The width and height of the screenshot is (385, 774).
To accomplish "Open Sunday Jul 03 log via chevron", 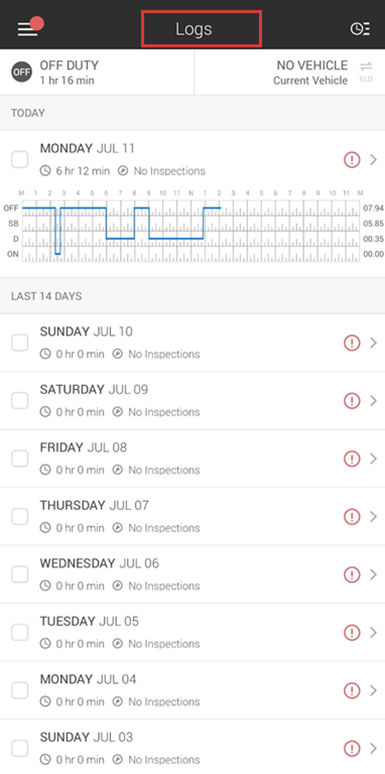I will tap(374, 748).
